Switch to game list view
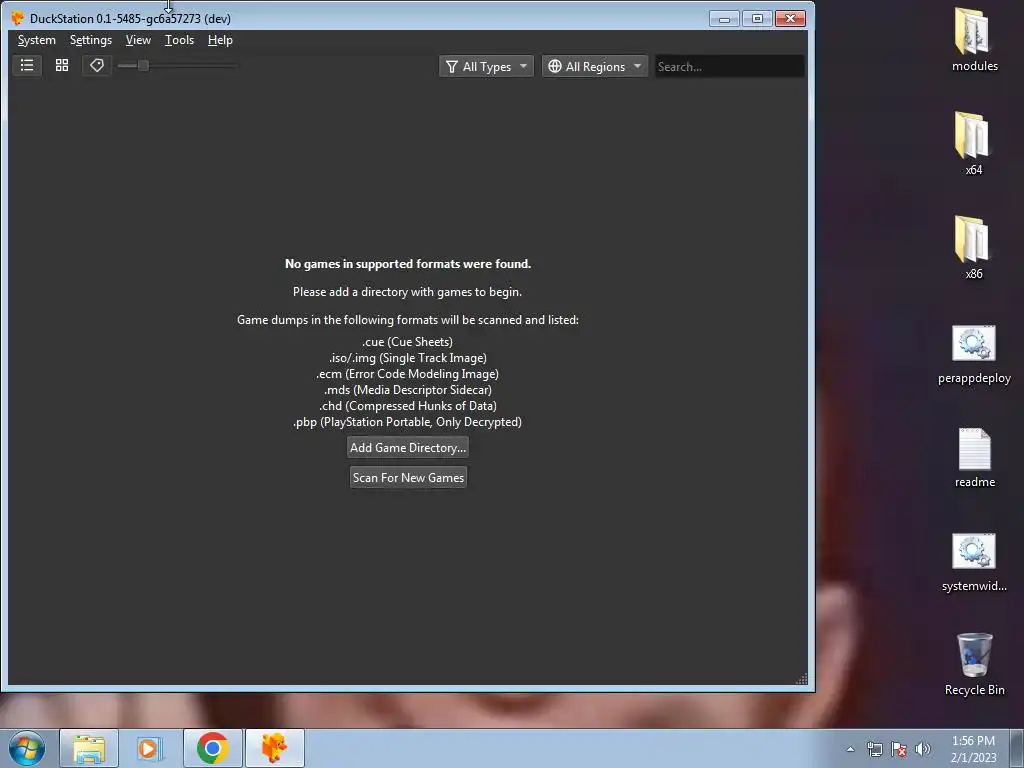Viewport: 1024px width, 768px height. tap(27, 65)
